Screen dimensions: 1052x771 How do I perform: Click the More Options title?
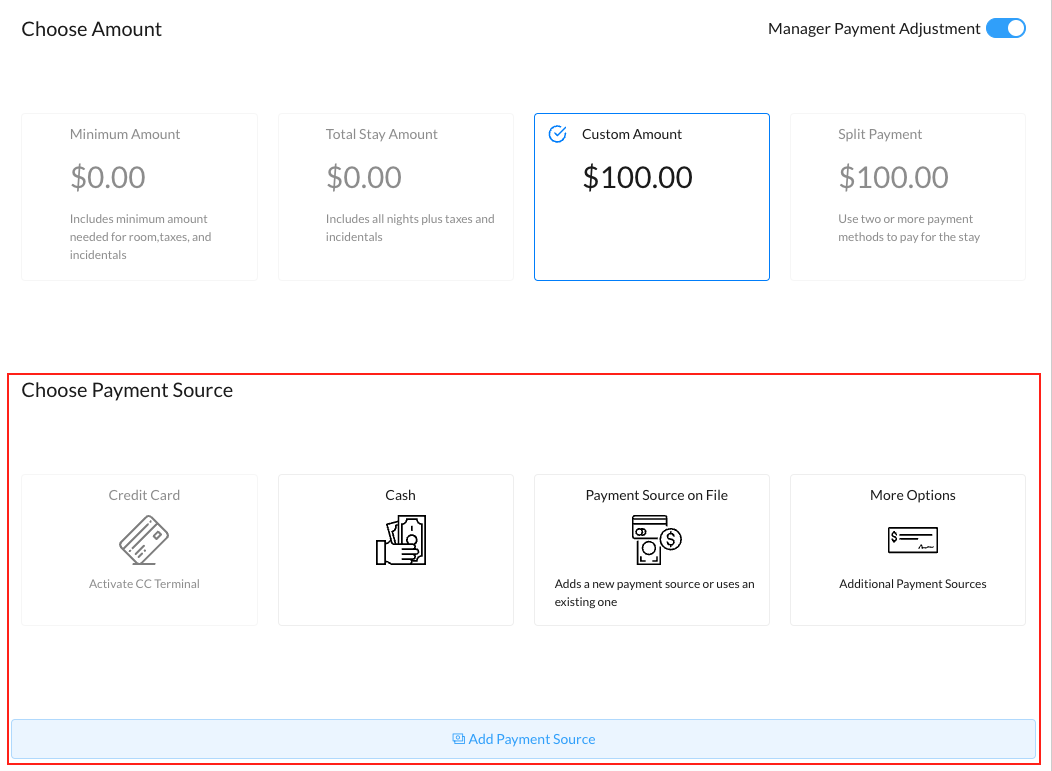912,495
